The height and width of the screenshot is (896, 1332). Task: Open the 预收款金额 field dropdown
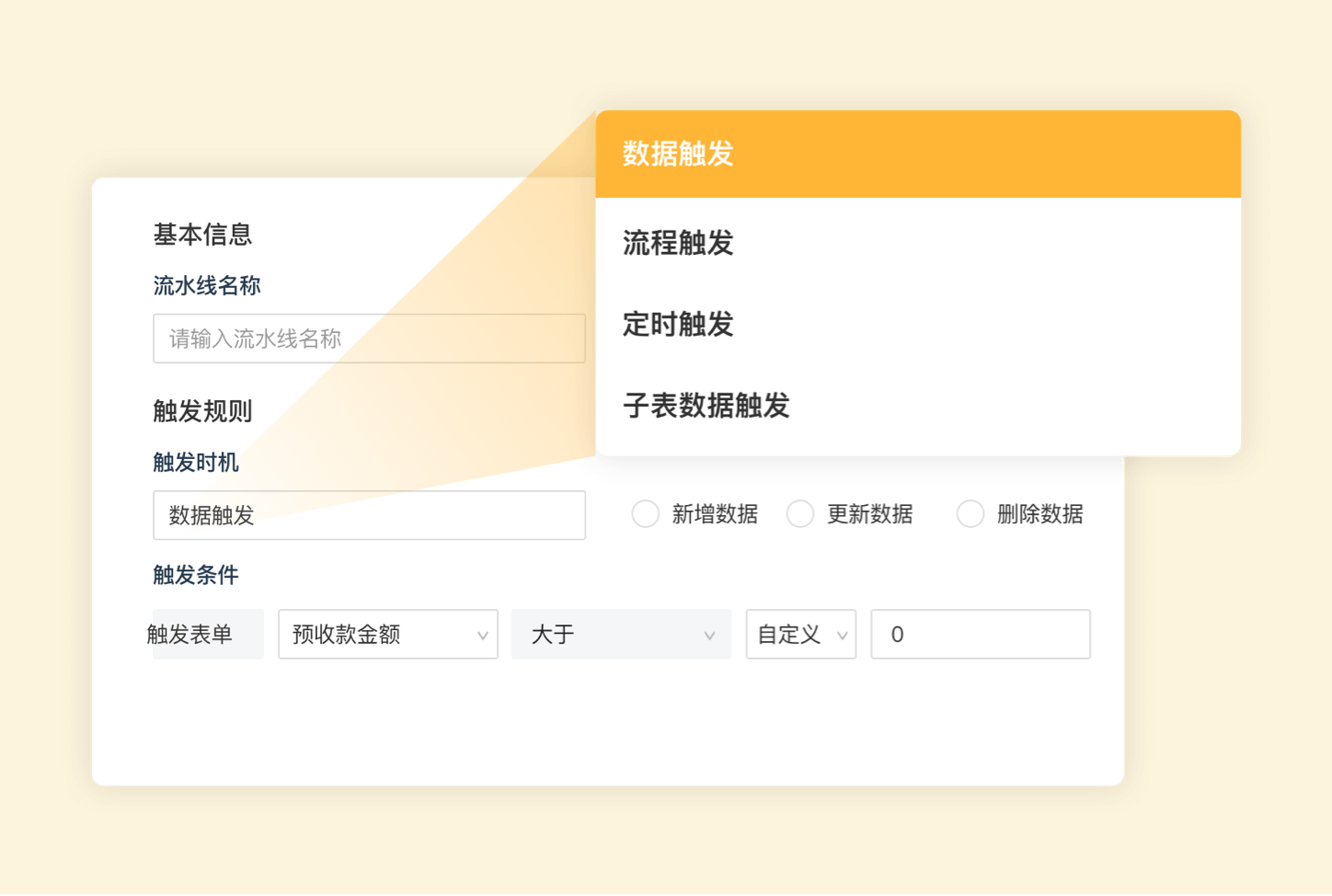(387, 634)
